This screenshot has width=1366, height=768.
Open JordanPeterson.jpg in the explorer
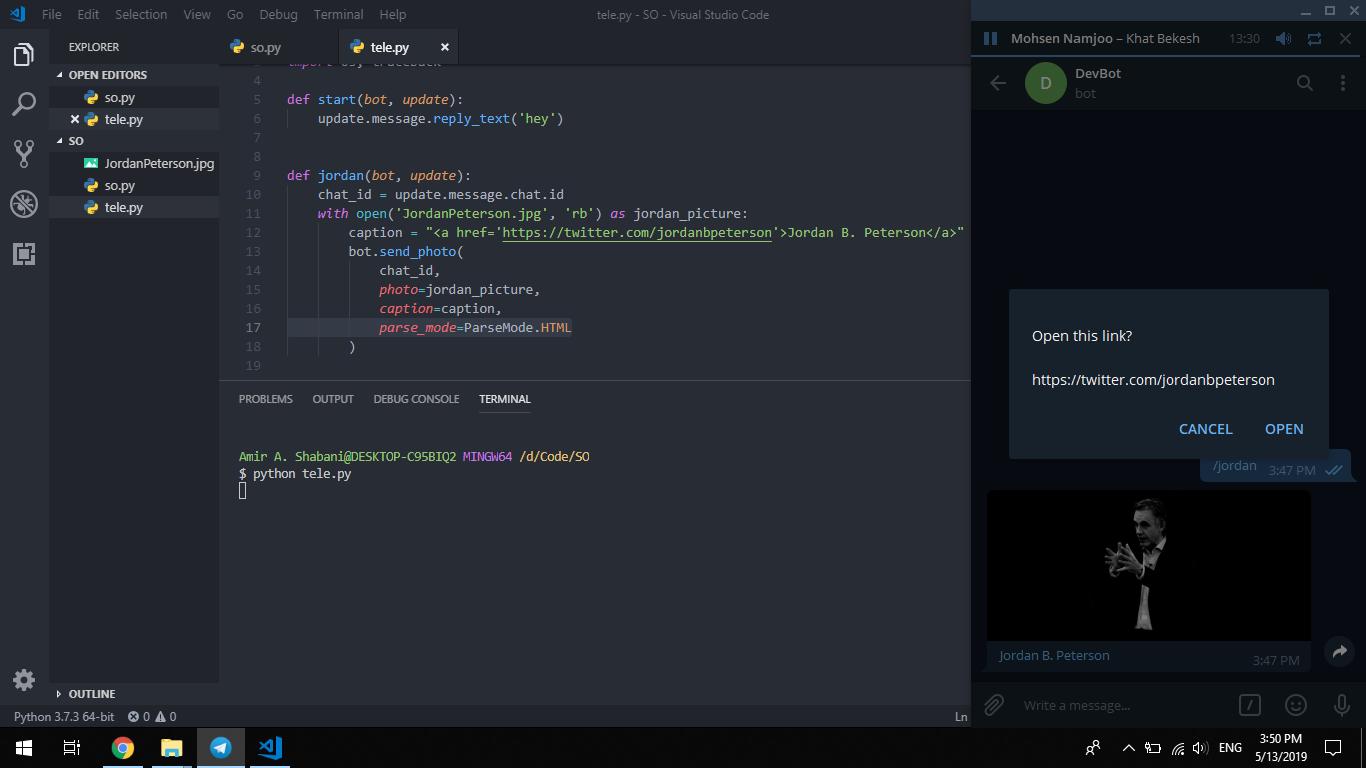point(158,163)
